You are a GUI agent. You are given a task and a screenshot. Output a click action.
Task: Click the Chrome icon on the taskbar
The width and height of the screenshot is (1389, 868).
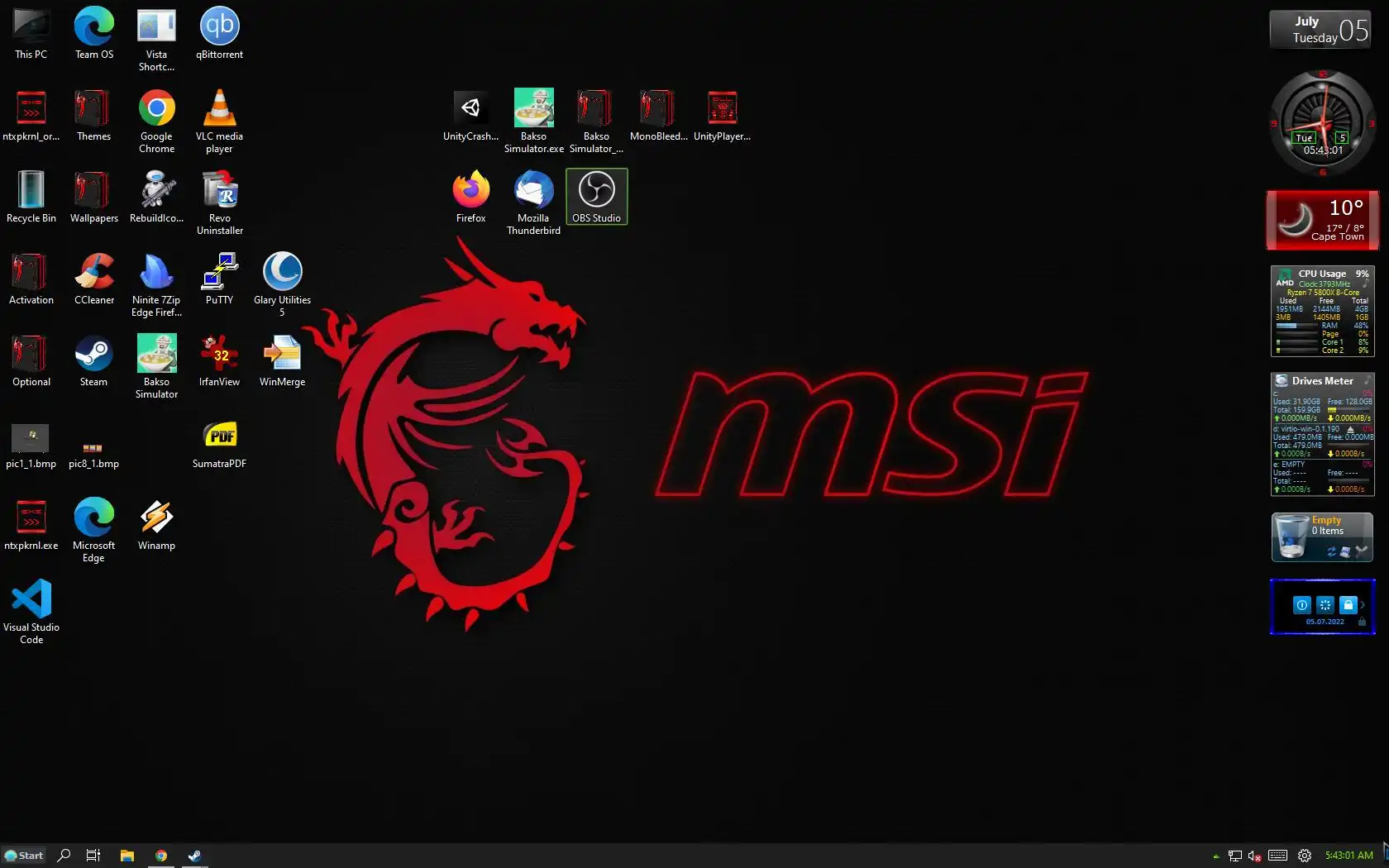[161, 856]
